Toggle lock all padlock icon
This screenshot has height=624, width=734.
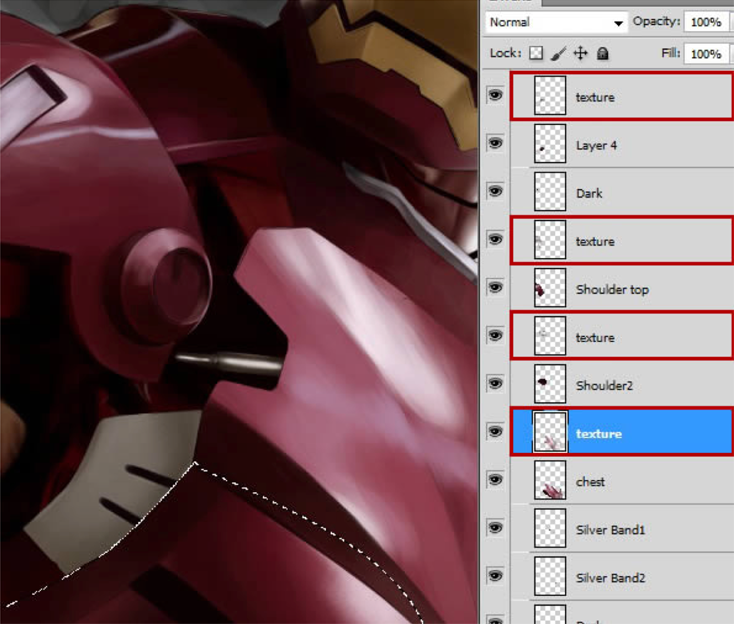603,54
